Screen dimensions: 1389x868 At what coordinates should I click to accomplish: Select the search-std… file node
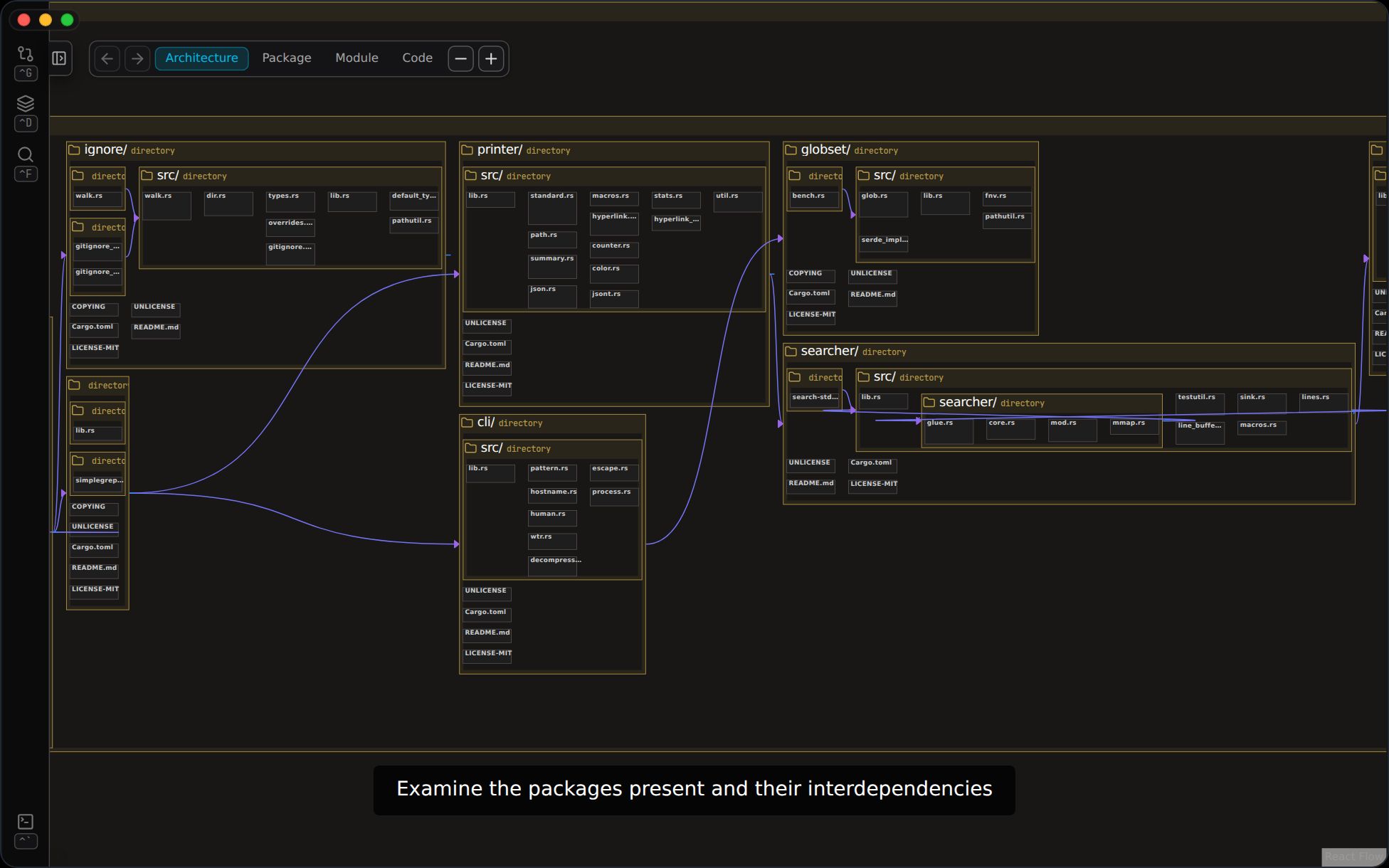(814, 401)
